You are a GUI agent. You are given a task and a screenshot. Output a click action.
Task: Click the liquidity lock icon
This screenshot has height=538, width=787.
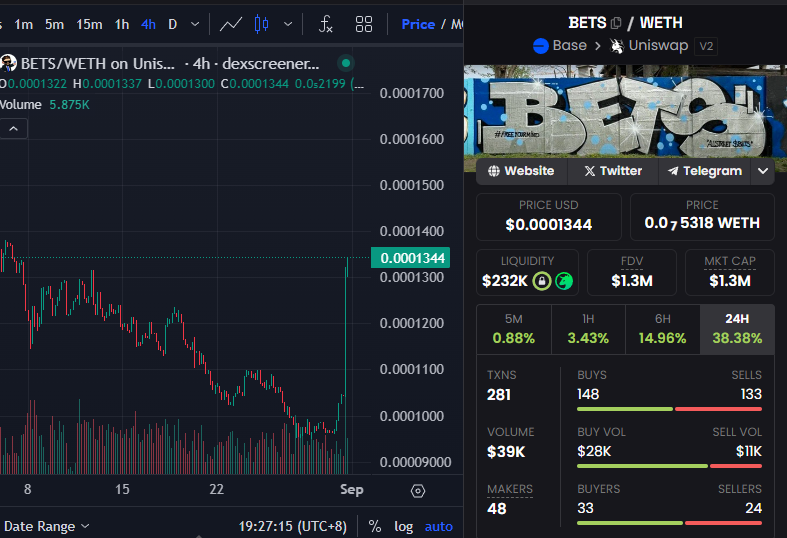tap(542, 281)
